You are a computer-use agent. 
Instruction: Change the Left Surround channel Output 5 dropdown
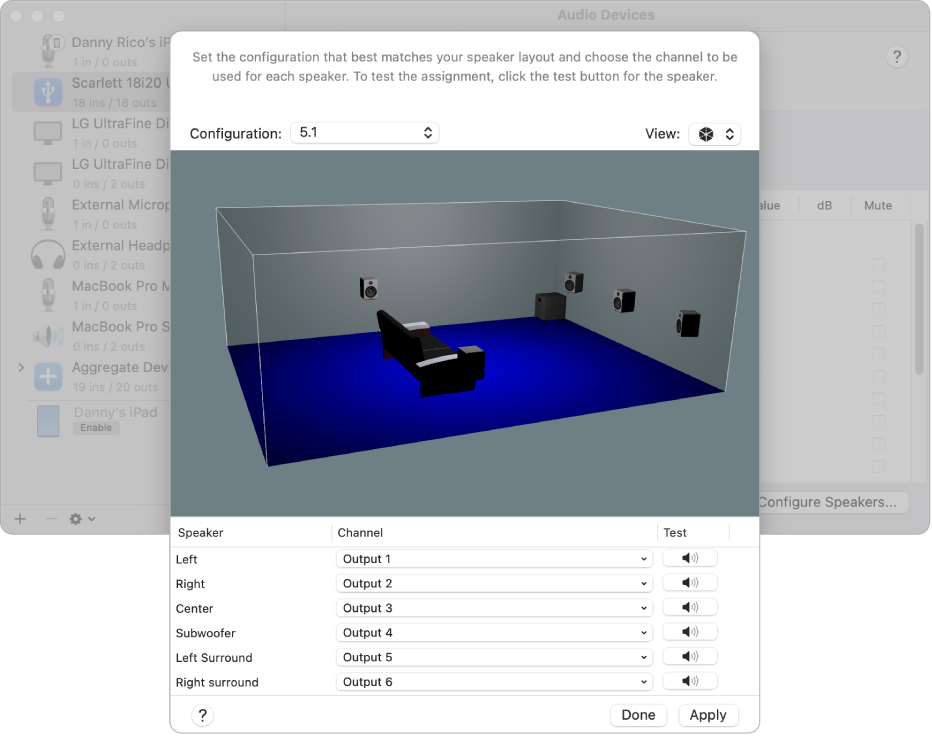click(x=494, y=656)
